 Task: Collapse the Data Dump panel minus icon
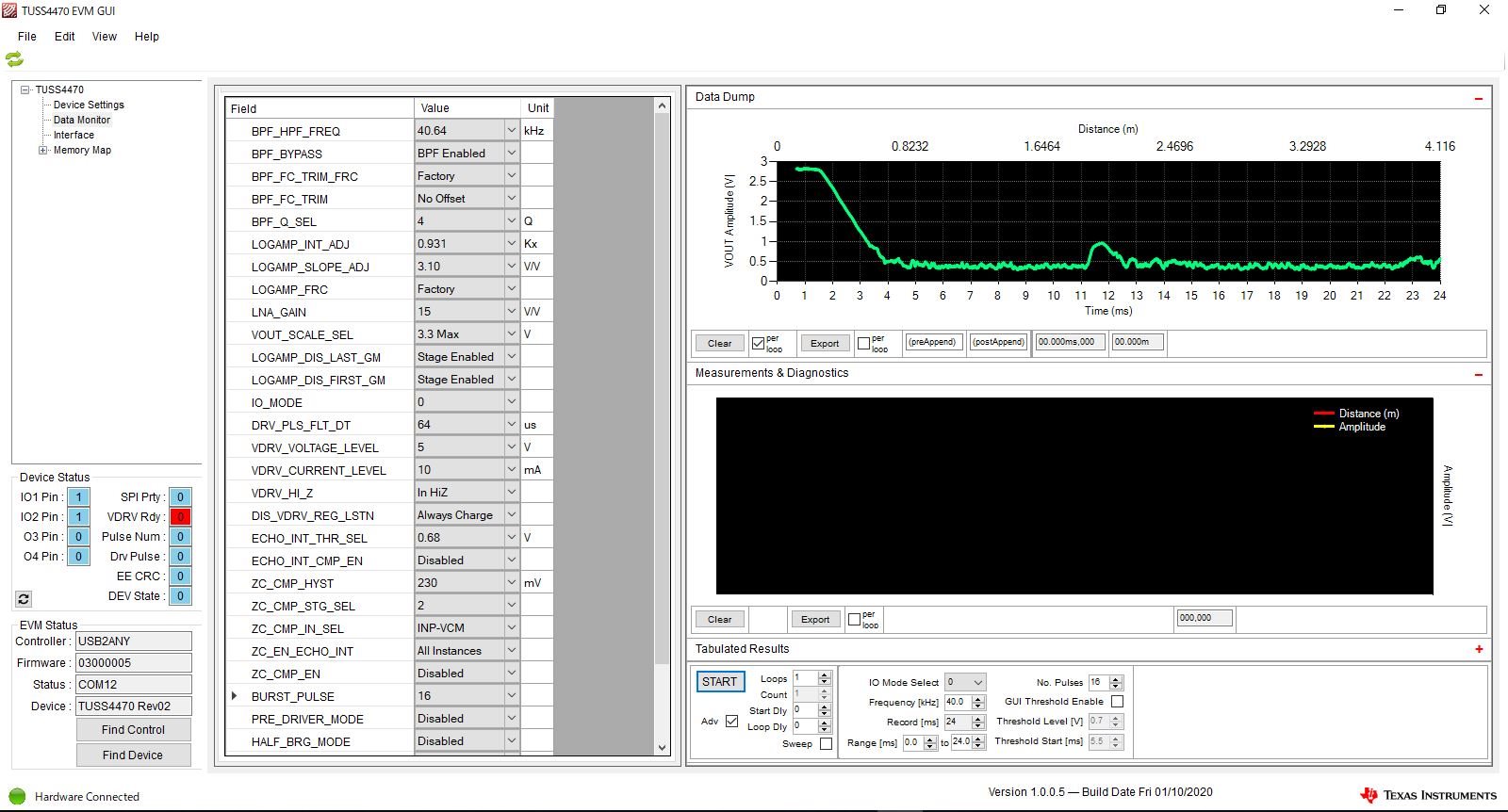click(1478, 98)
